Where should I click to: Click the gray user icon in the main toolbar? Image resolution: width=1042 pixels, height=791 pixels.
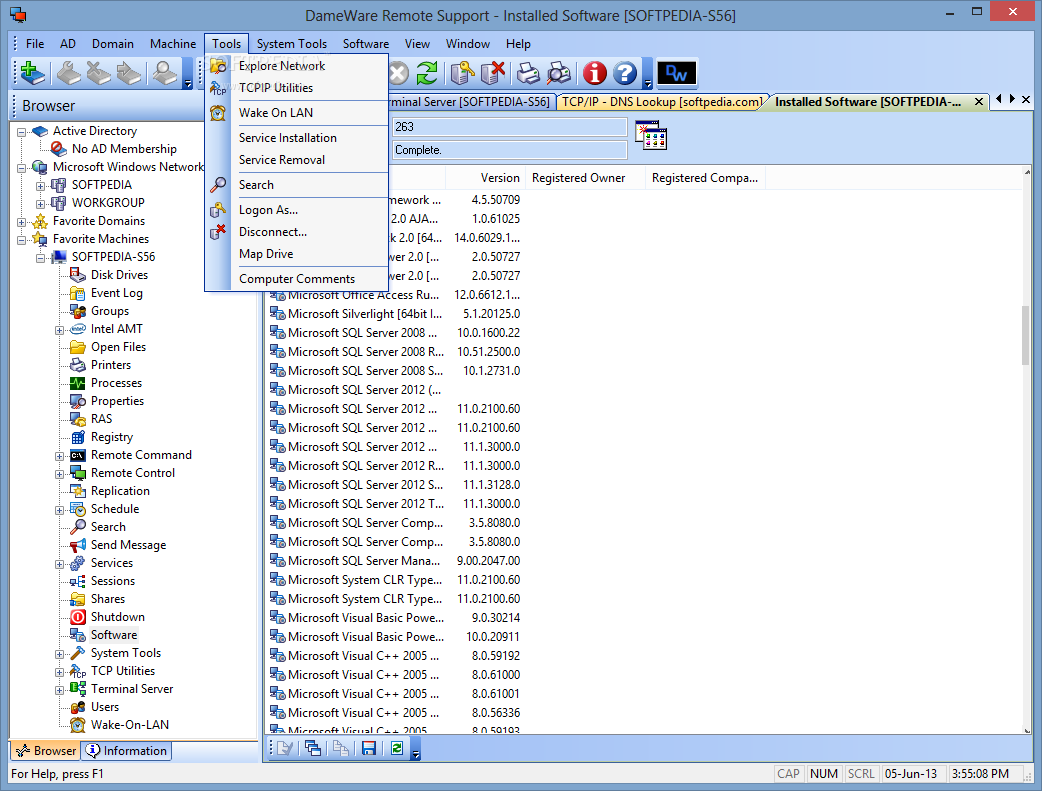tap(165, 73)
